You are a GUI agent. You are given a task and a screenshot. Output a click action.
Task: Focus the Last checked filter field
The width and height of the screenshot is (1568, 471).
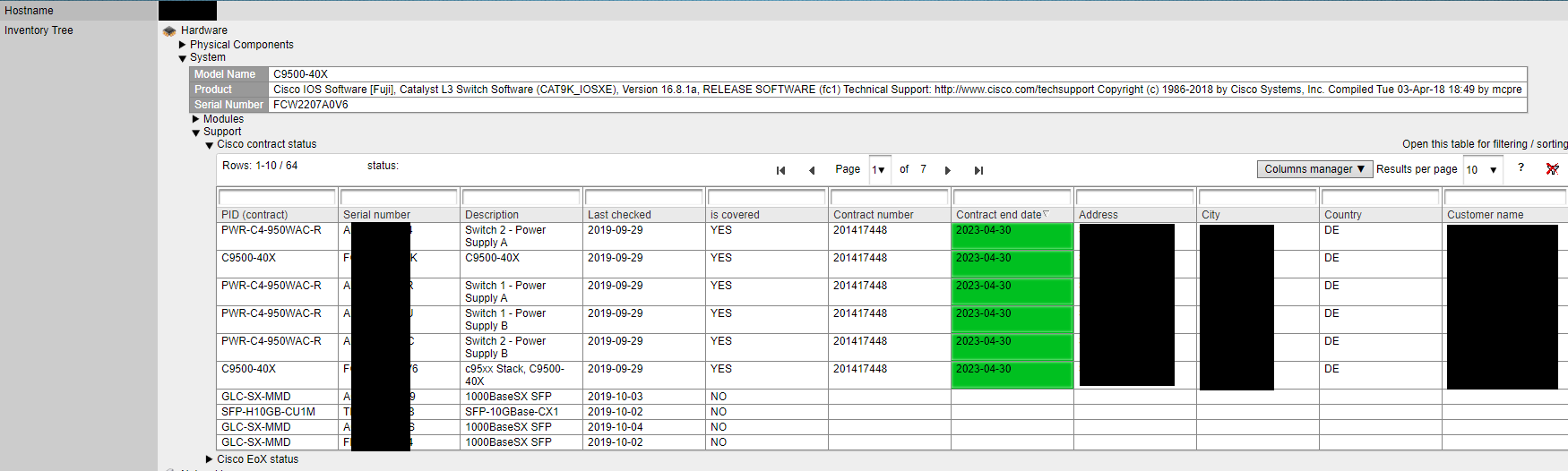644,197
